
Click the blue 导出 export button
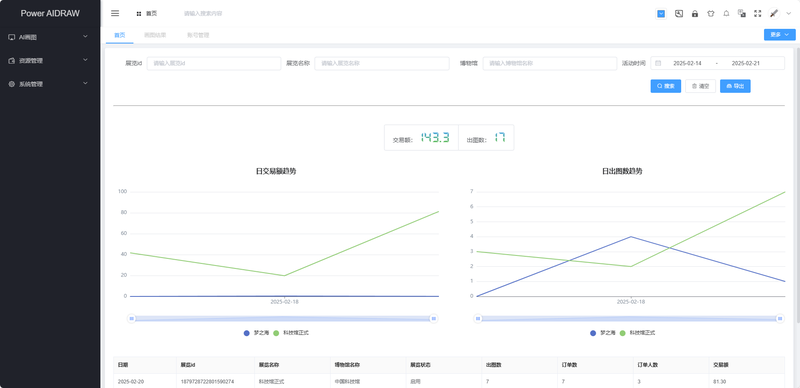pyautogui.click(x=735, y=86)
